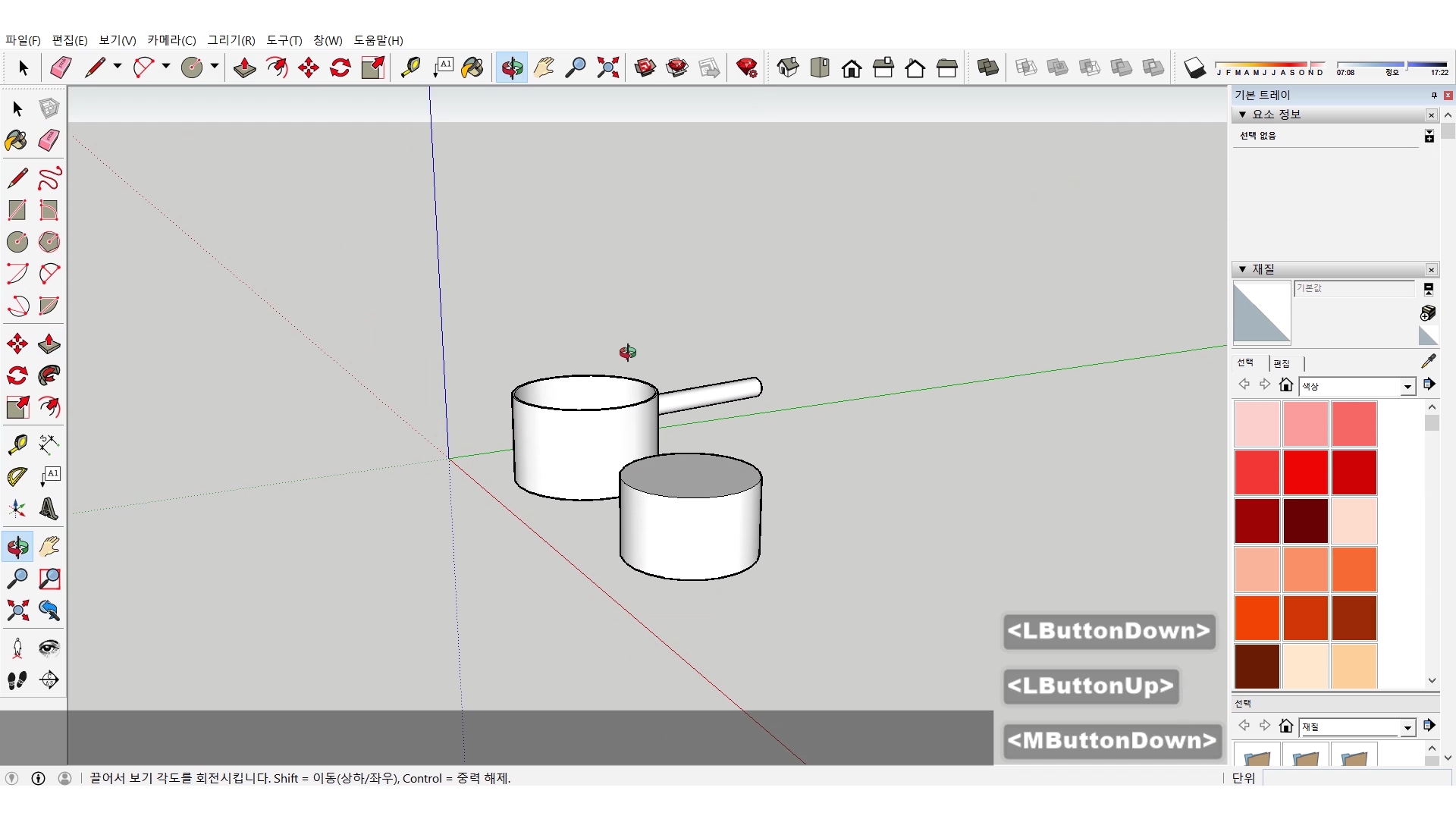Choose the bright red color swatch

pos(1305,472)
